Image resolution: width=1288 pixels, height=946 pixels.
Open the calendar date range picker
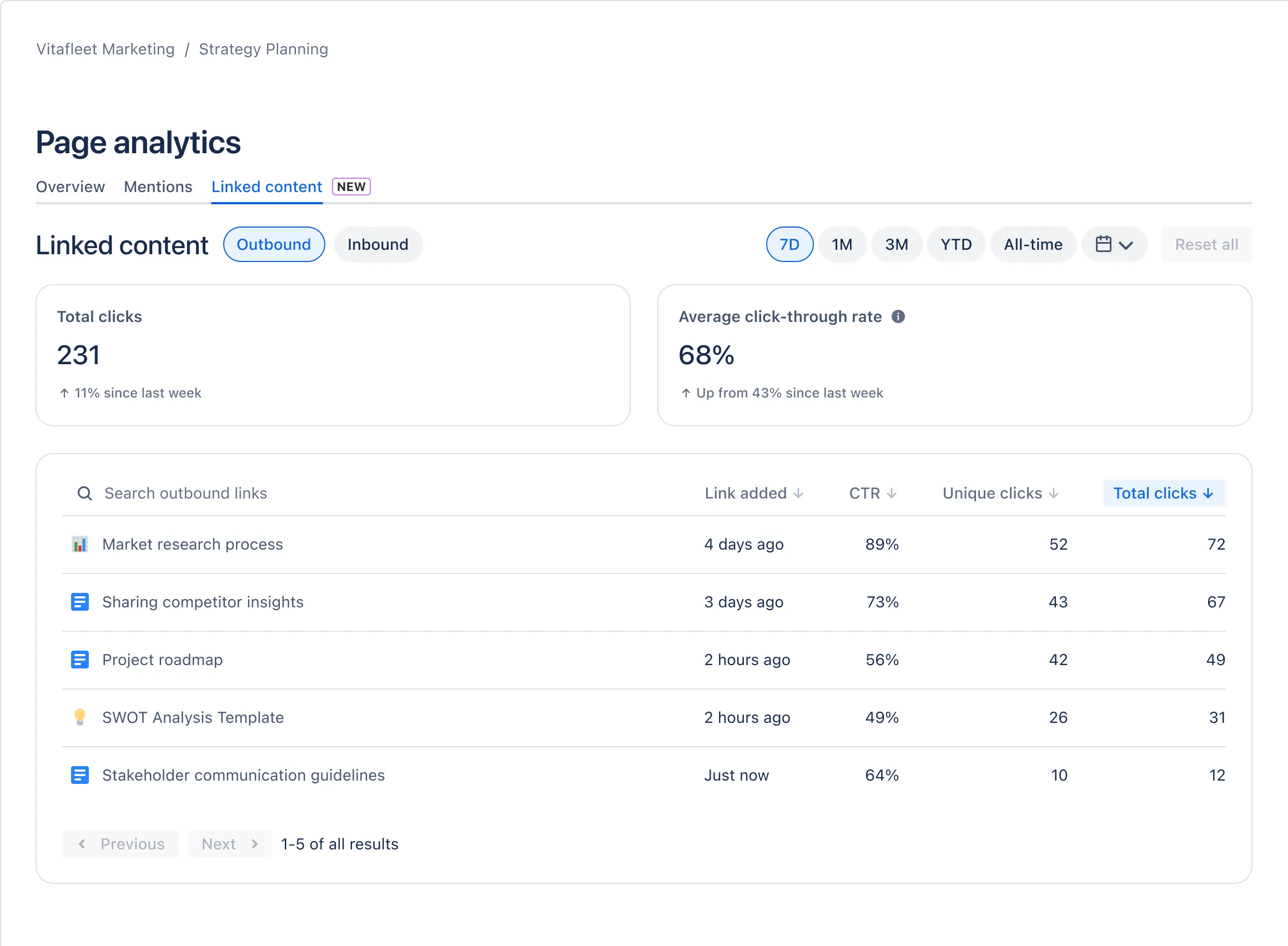[x=1114, y=244]
